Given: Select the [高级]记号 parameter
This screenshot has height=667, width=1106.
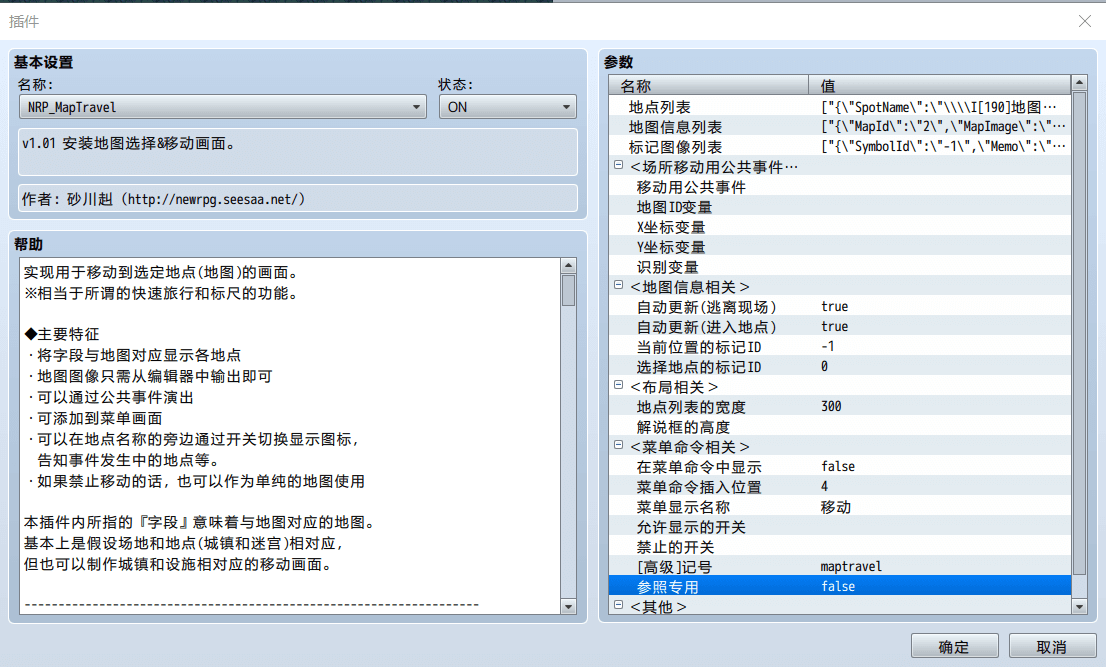Looking at the screenshot, I should [839, 567].
